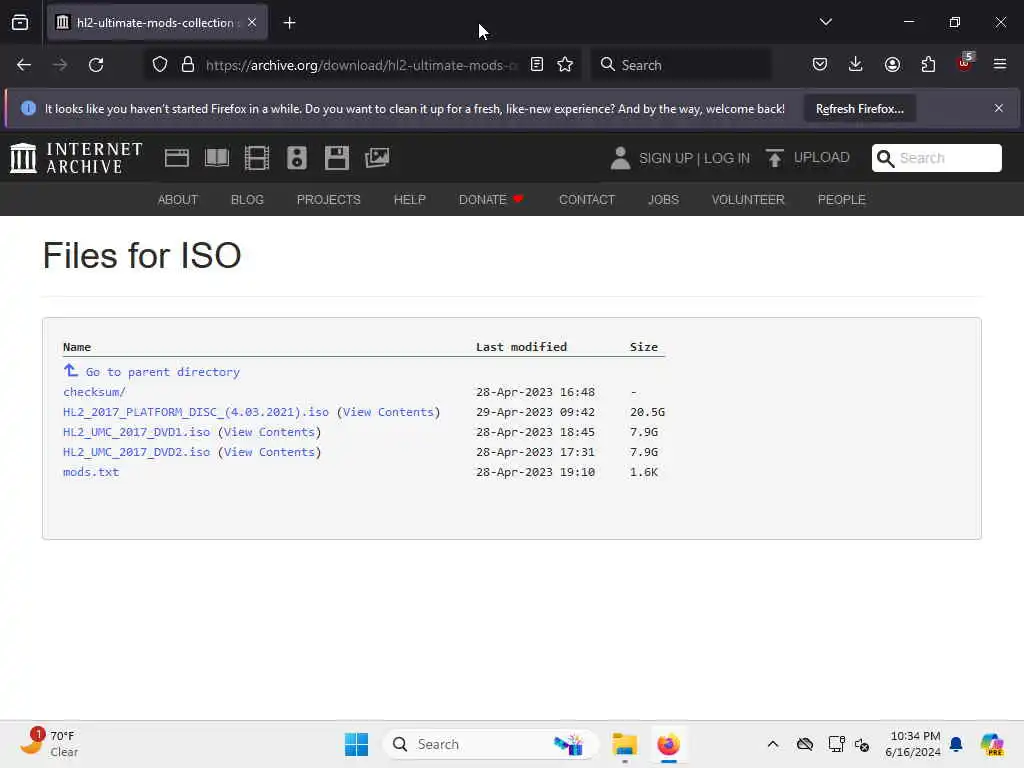Open a new browser tab
Screen dimensions: 1024x768
click(x=289, y=23)
